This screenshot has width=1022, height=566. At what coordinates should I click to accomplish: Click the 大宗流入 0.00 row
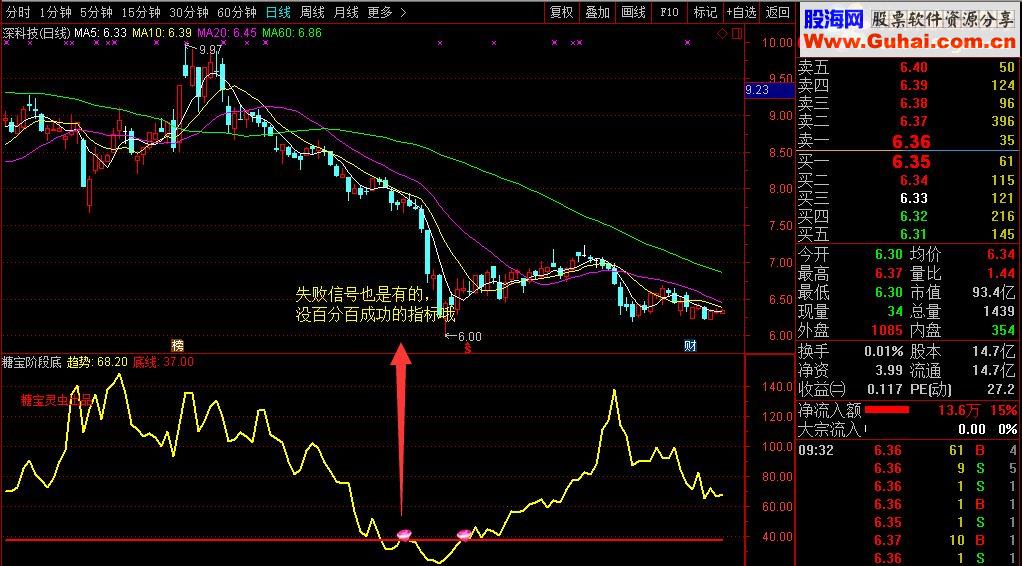[908, 429]
